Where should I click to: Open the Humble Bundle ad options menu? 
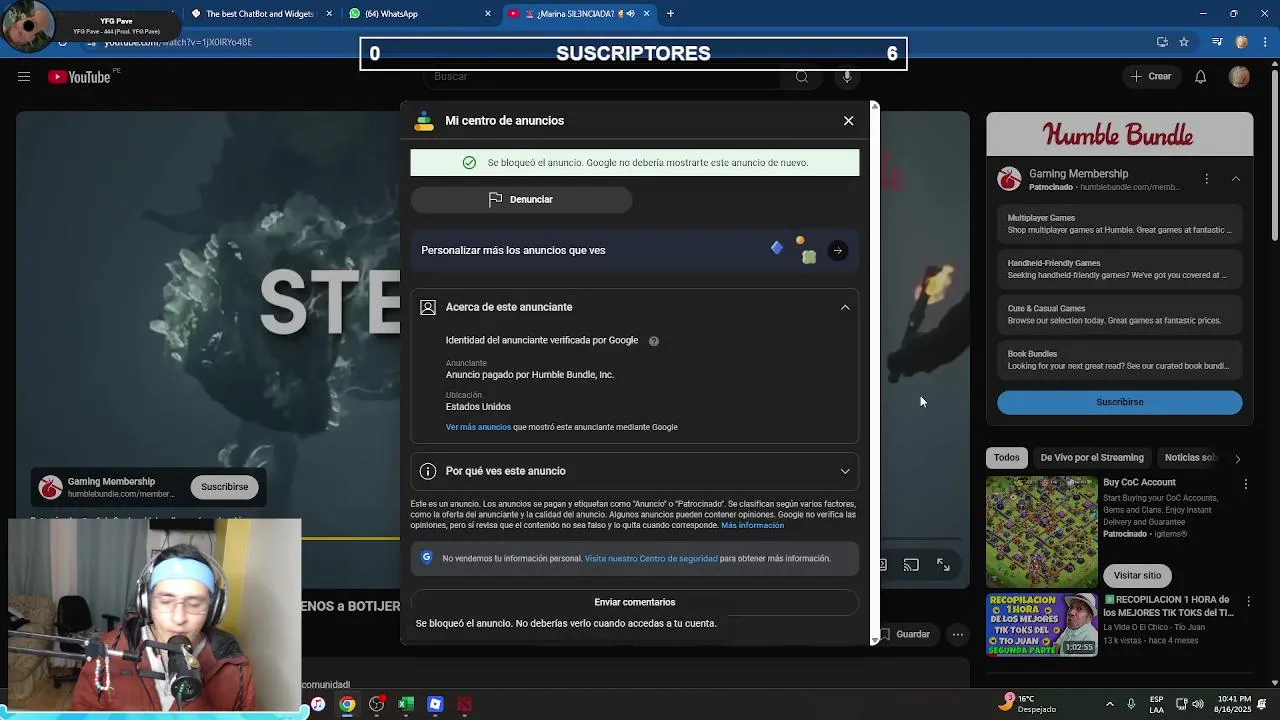pyautogui.click(x=1207, y=179)
